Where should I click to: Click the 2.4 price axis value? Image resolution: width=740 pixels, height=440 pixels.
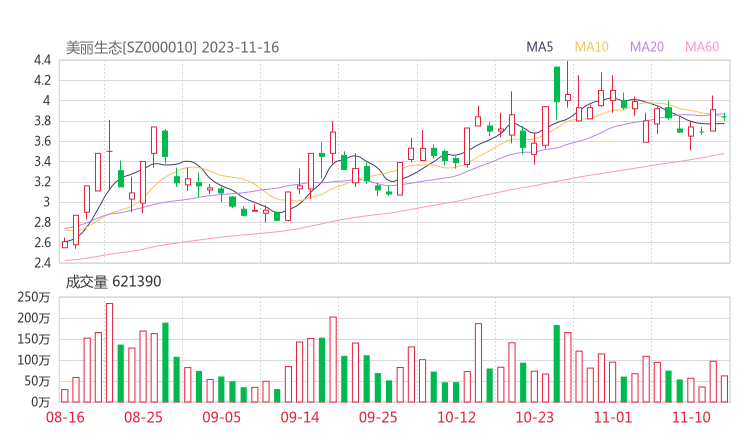click(x=42, y=262)
